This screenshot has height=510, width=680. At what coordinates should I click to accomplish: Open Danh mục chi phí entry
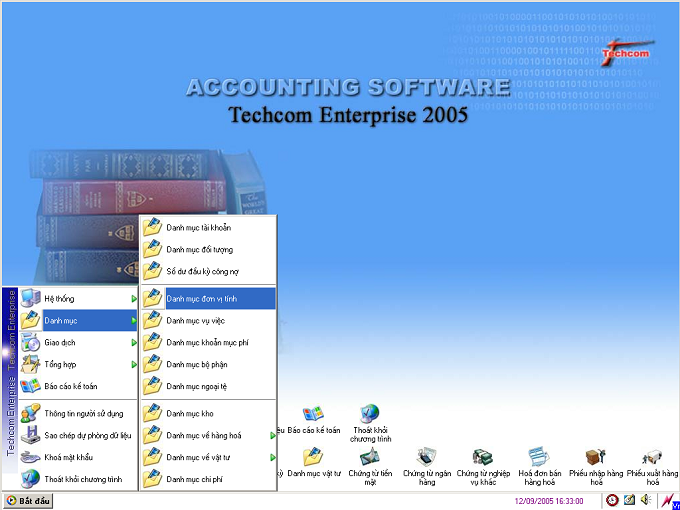tap(209, 479)
